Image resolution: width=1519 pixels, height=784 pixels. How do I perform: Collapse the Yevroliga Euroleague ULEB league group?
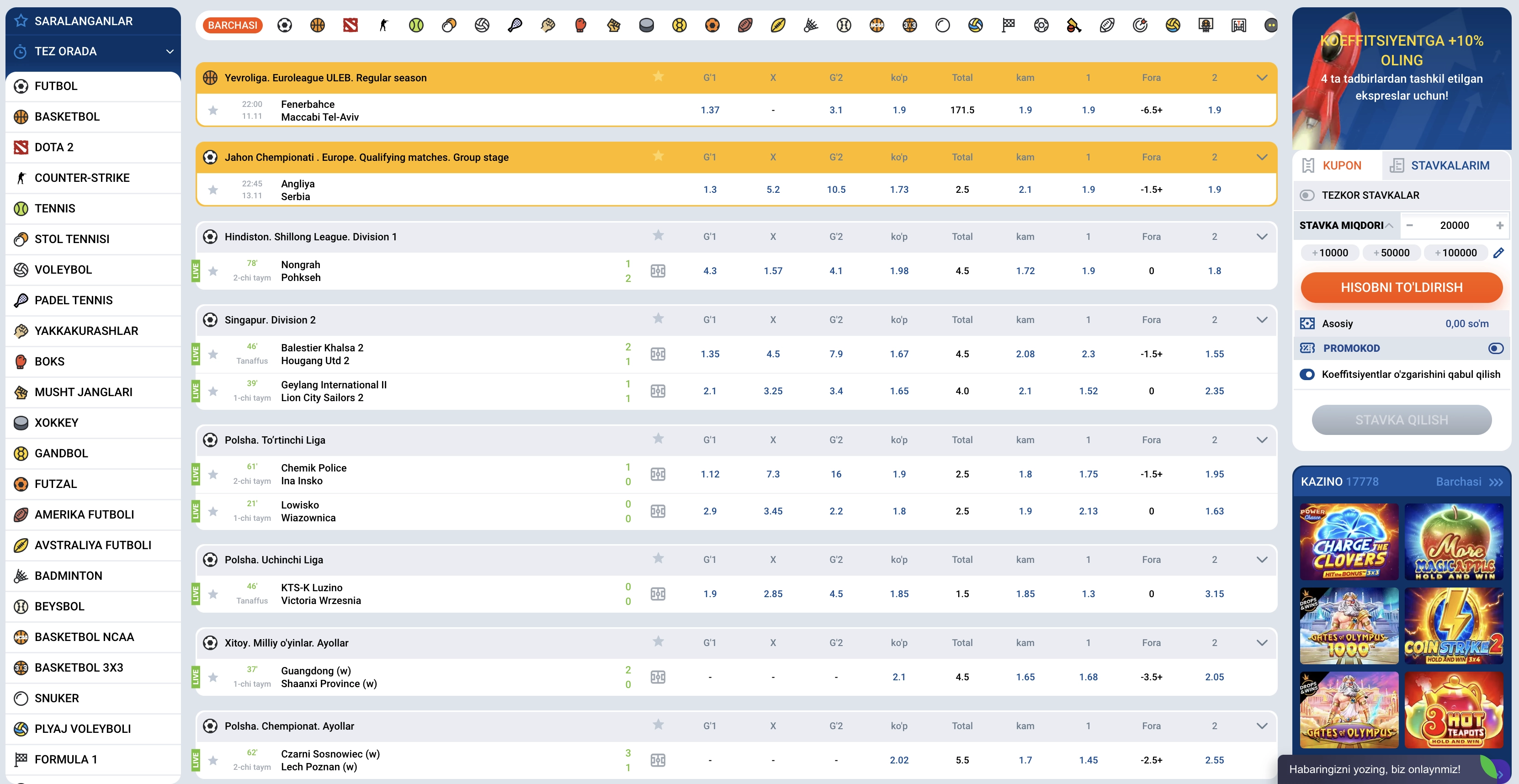click(x=1261, y=78)
